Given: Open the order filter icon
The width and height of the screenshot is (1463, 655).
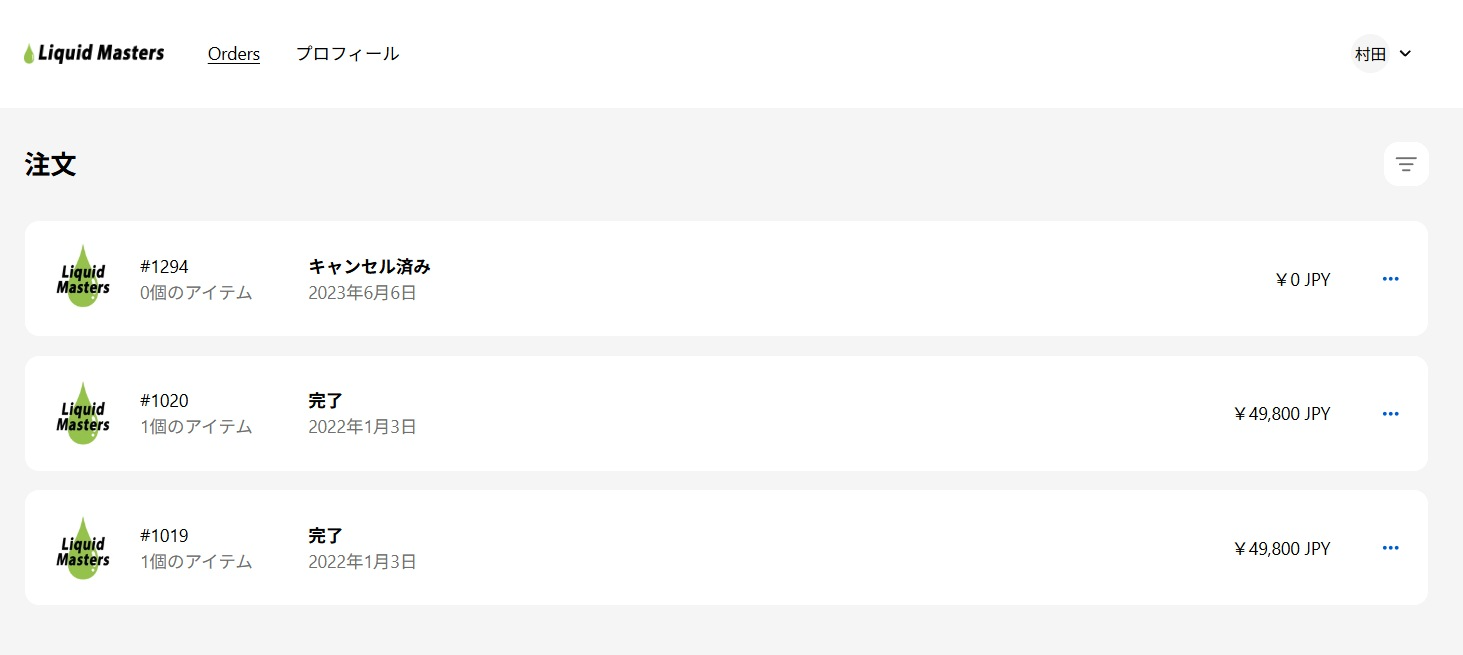Looking at the screenshot, I should 1406,164.
